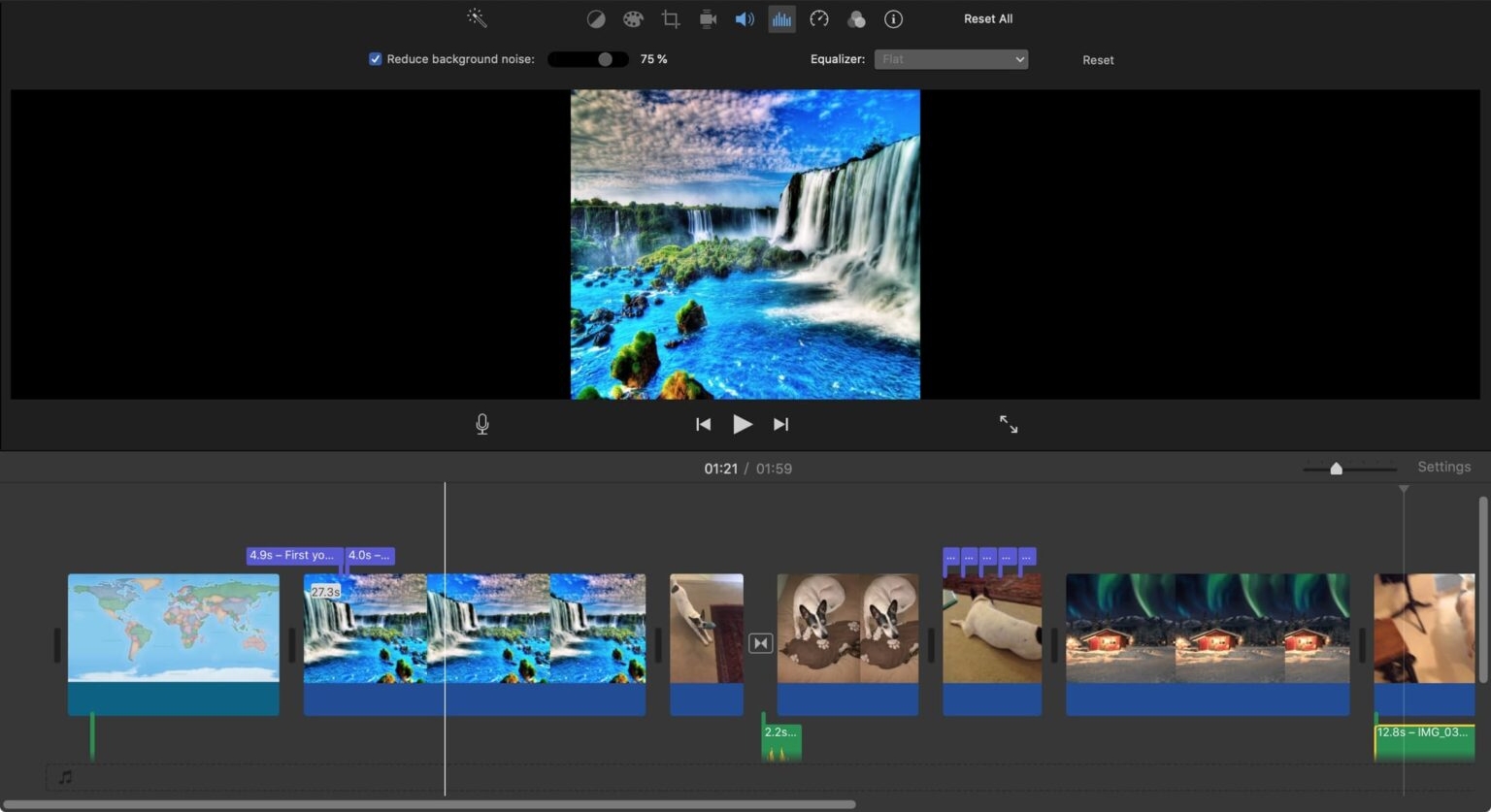Screen dimensions: 1491x812
Task: Select the last partially visible clip
Action: point(1424,644)
